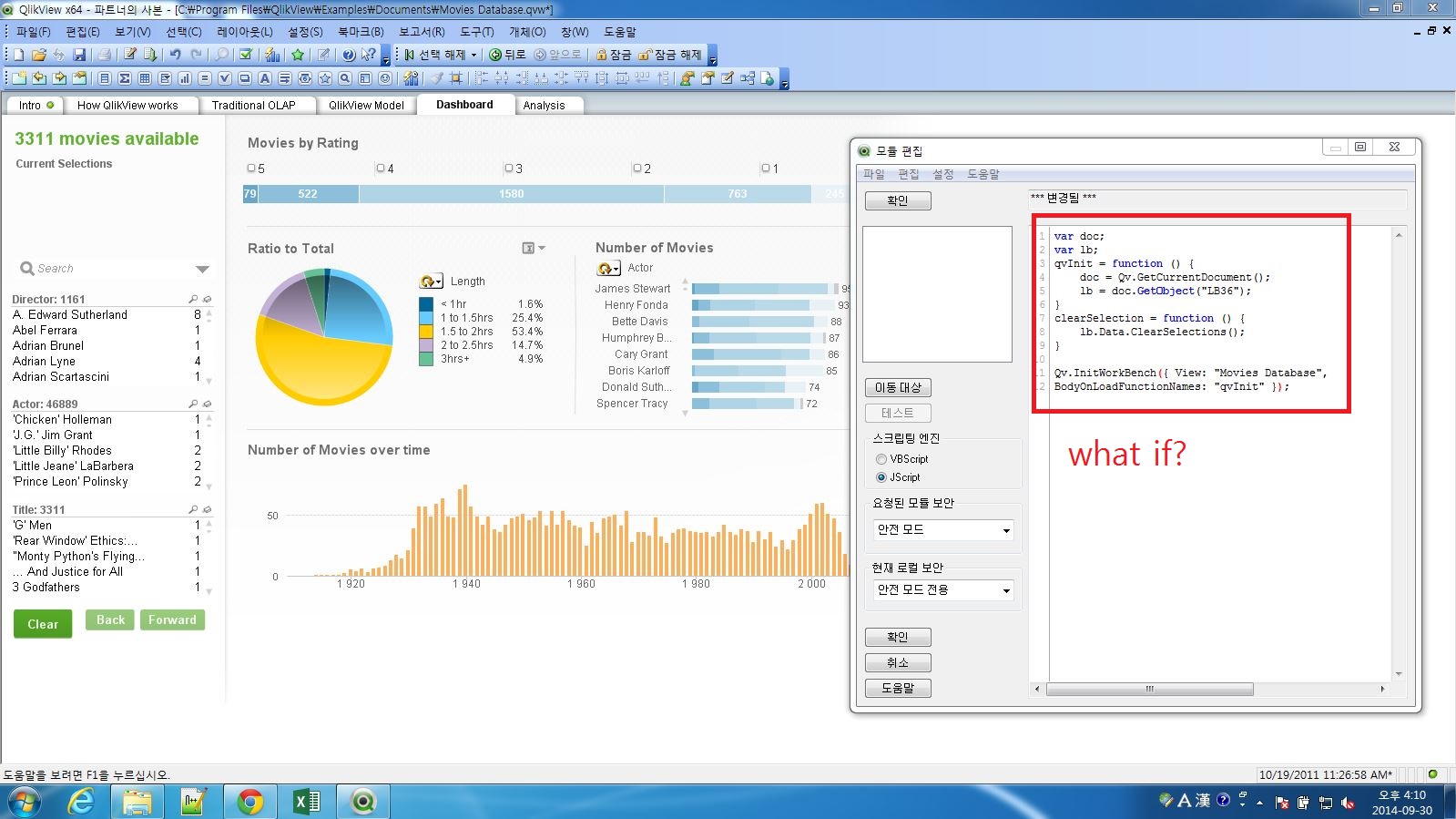Click the Create table box grid icon
This screenshot has width=1456, height=819.
point(145,78)
